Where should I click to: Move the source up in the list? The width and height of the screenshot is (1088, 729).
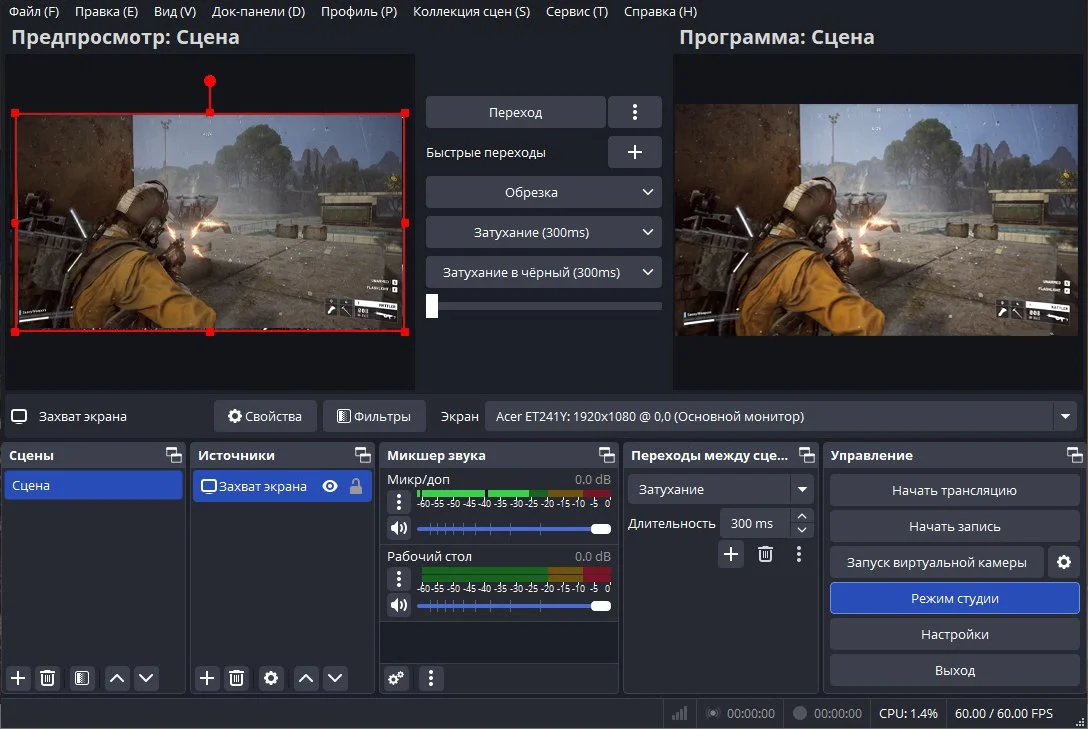coord(306,678)
